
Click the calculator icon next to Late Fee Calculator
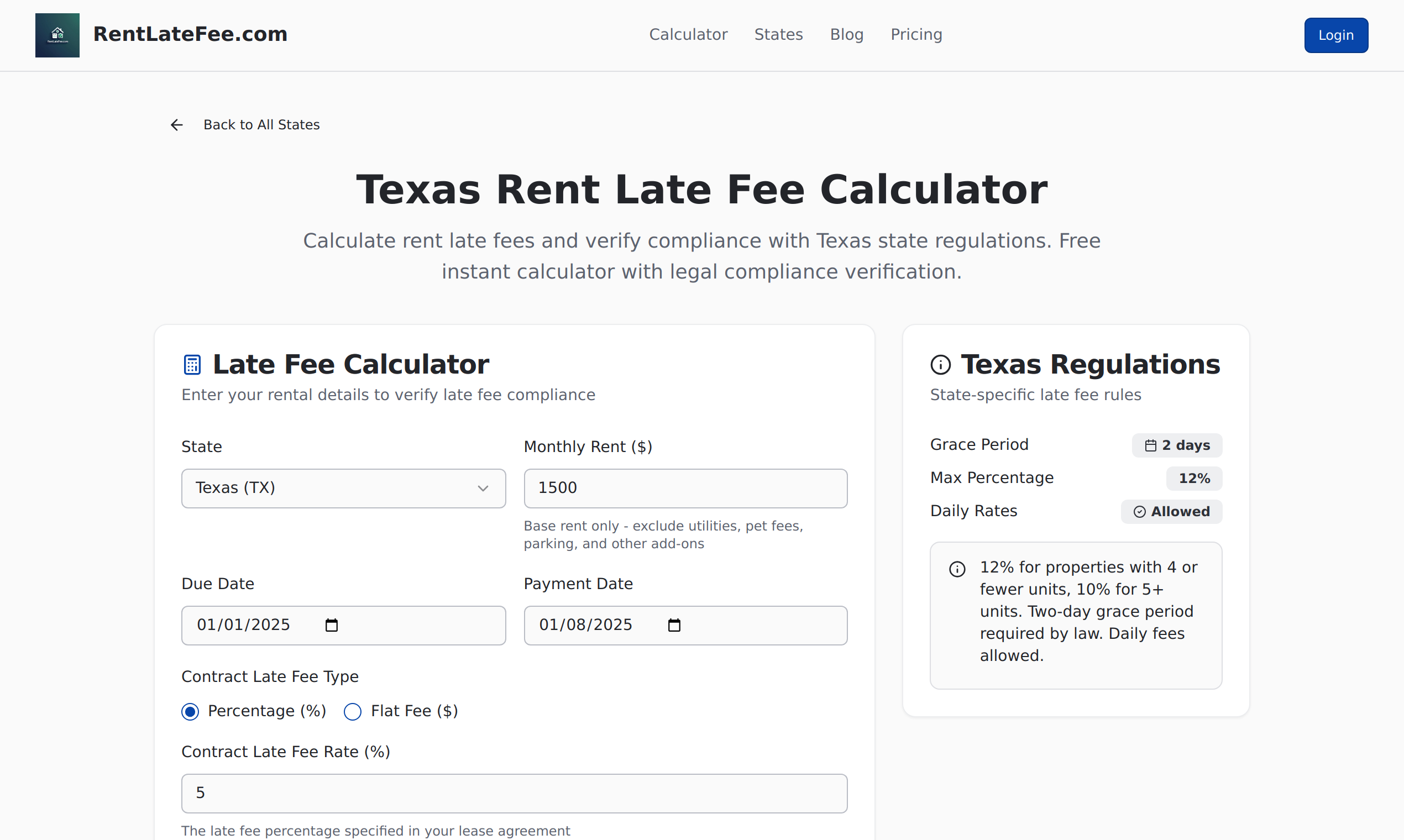[x=192, y=364]
